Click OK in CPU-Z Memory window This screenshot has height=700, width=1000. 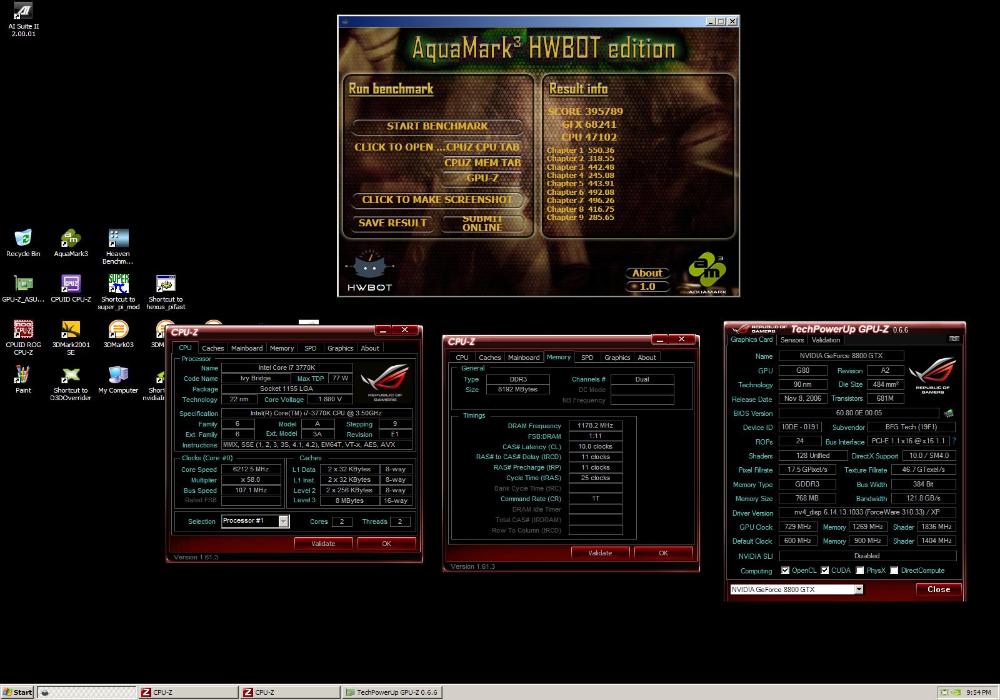pyautogui.click(x=663, y=553)
